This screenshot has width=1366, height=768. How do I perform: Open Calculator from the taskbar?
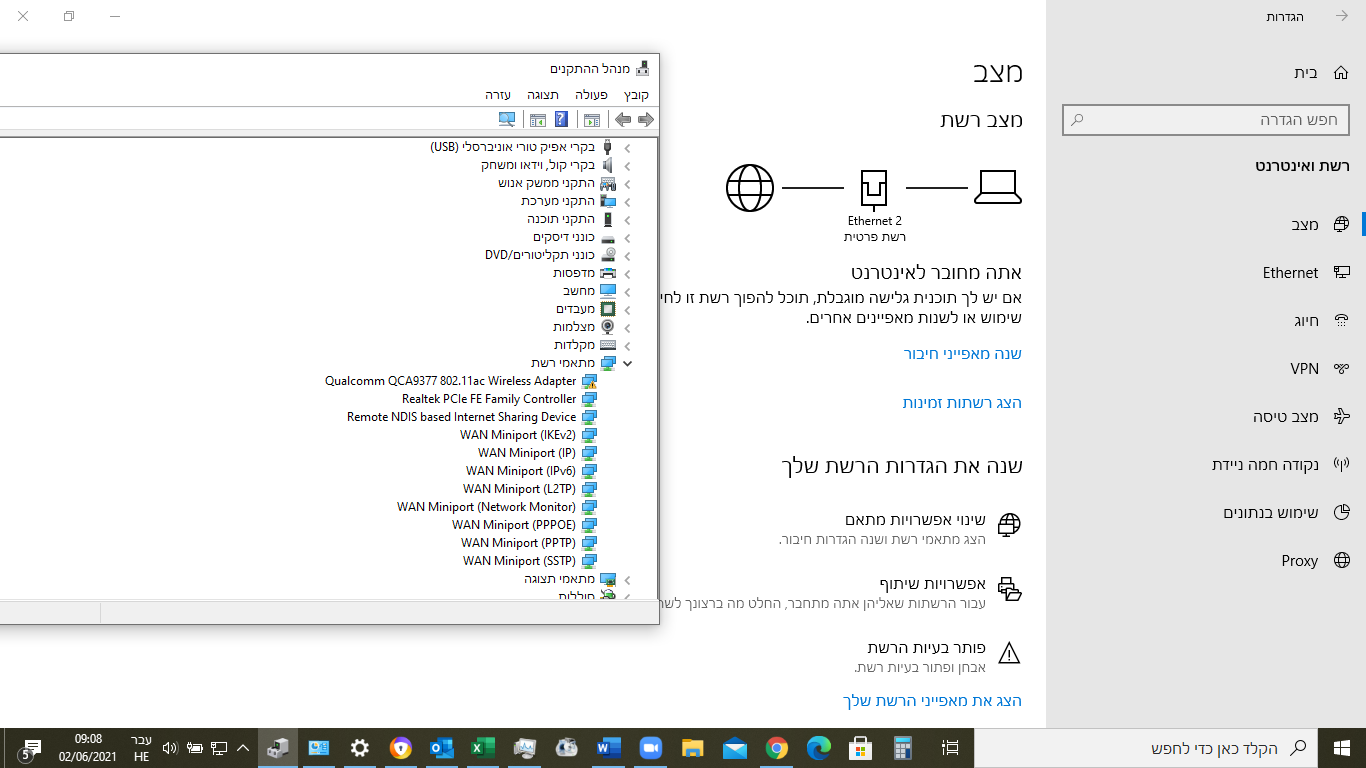click(903, 748)
